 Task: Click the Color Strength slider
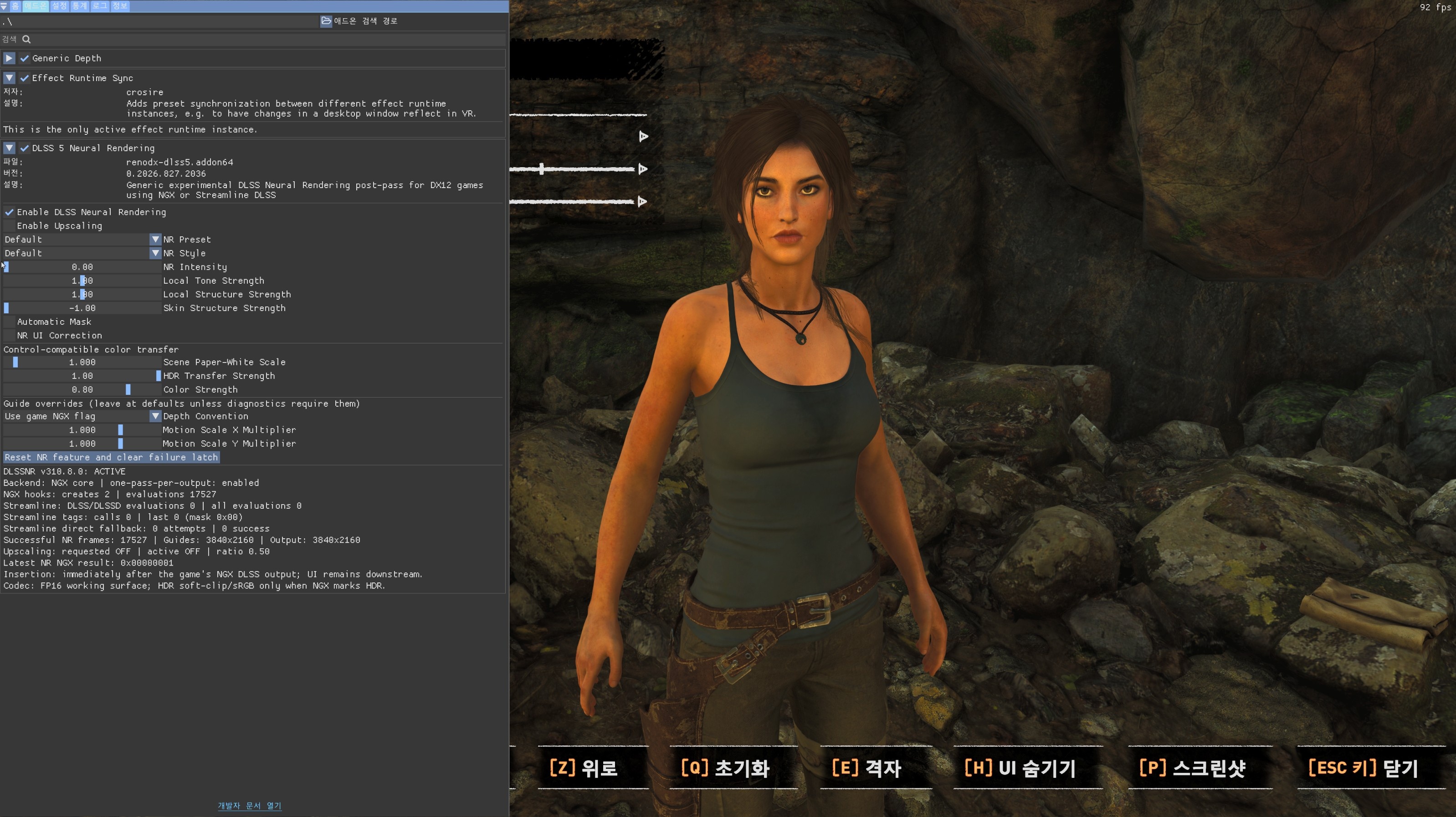click(x=82, y=390)
